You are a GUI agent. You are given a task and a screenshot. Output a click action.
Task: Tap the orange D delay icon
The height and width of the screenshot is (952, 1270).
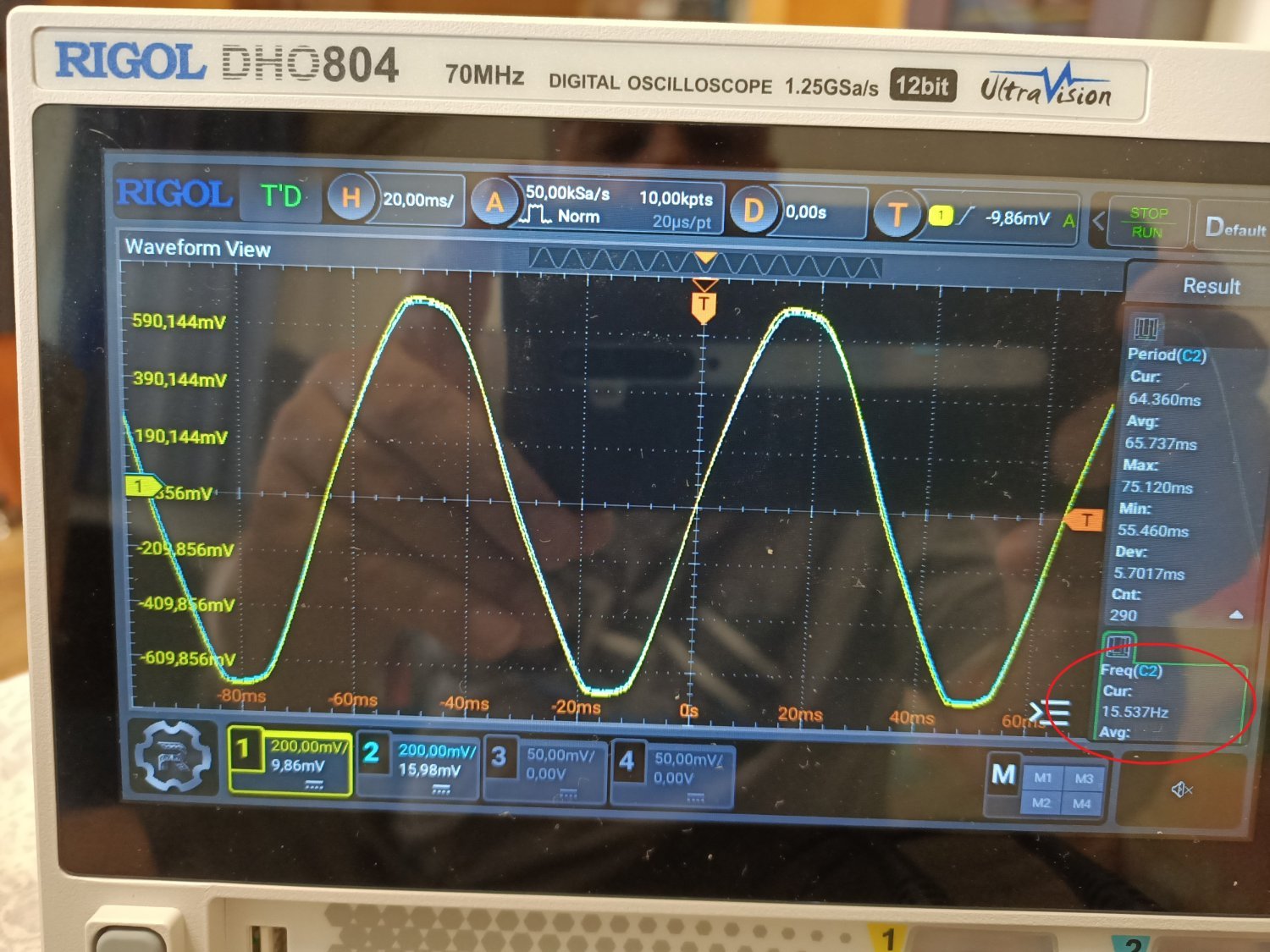tap(753, 210)
